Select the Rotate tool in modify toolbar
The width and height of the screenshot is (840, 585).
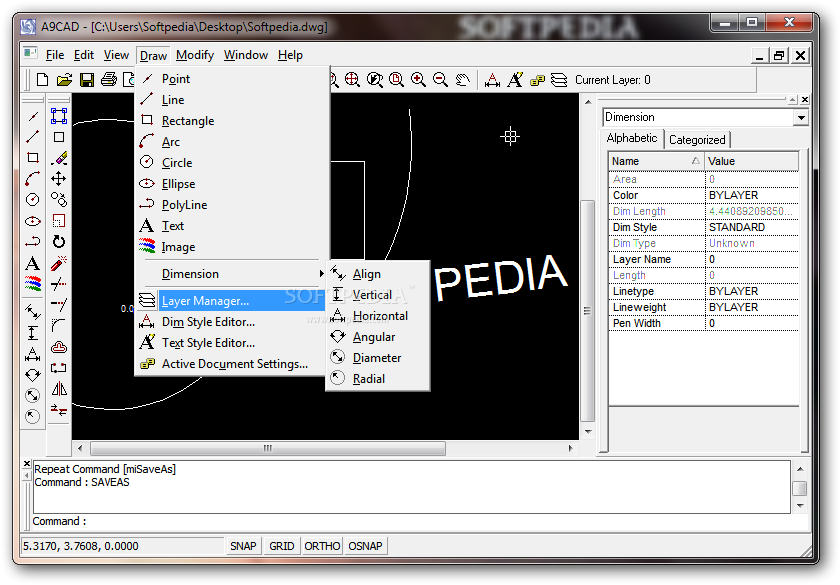(59, 242)
